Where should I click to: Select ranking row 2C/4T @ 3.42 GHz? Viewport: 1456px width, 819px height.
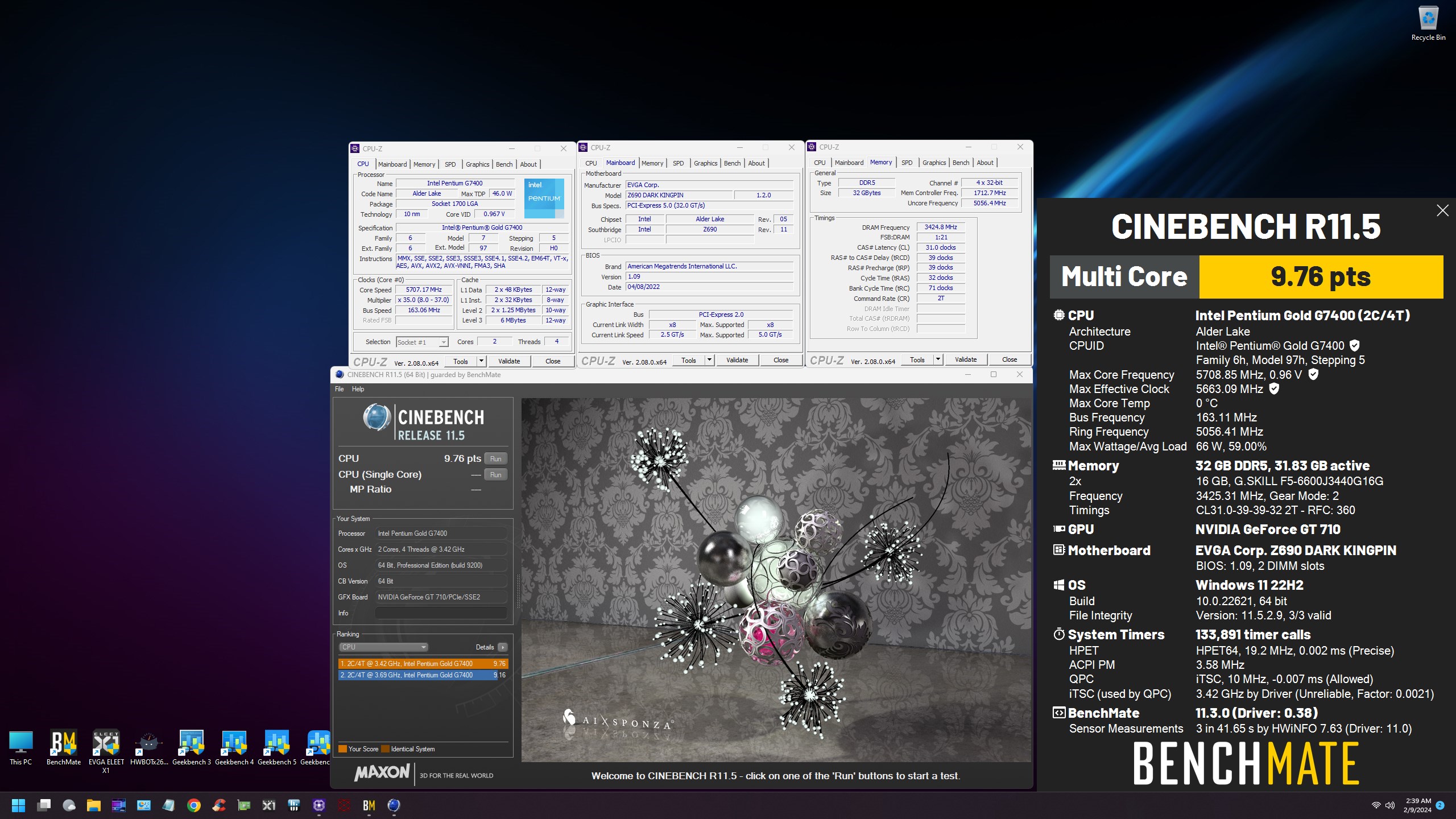point(422,664)
